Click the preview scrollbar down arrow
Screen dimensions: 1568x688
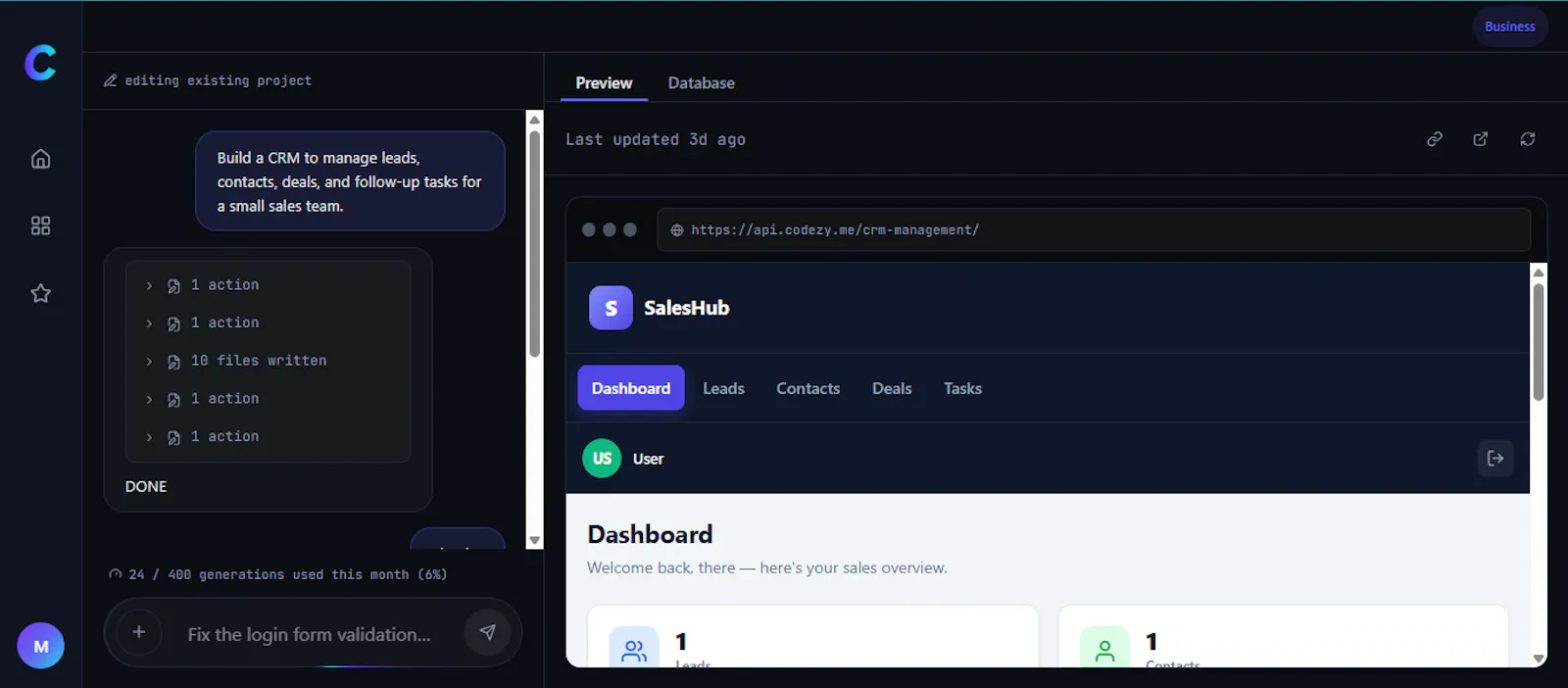coord(1539,659)
